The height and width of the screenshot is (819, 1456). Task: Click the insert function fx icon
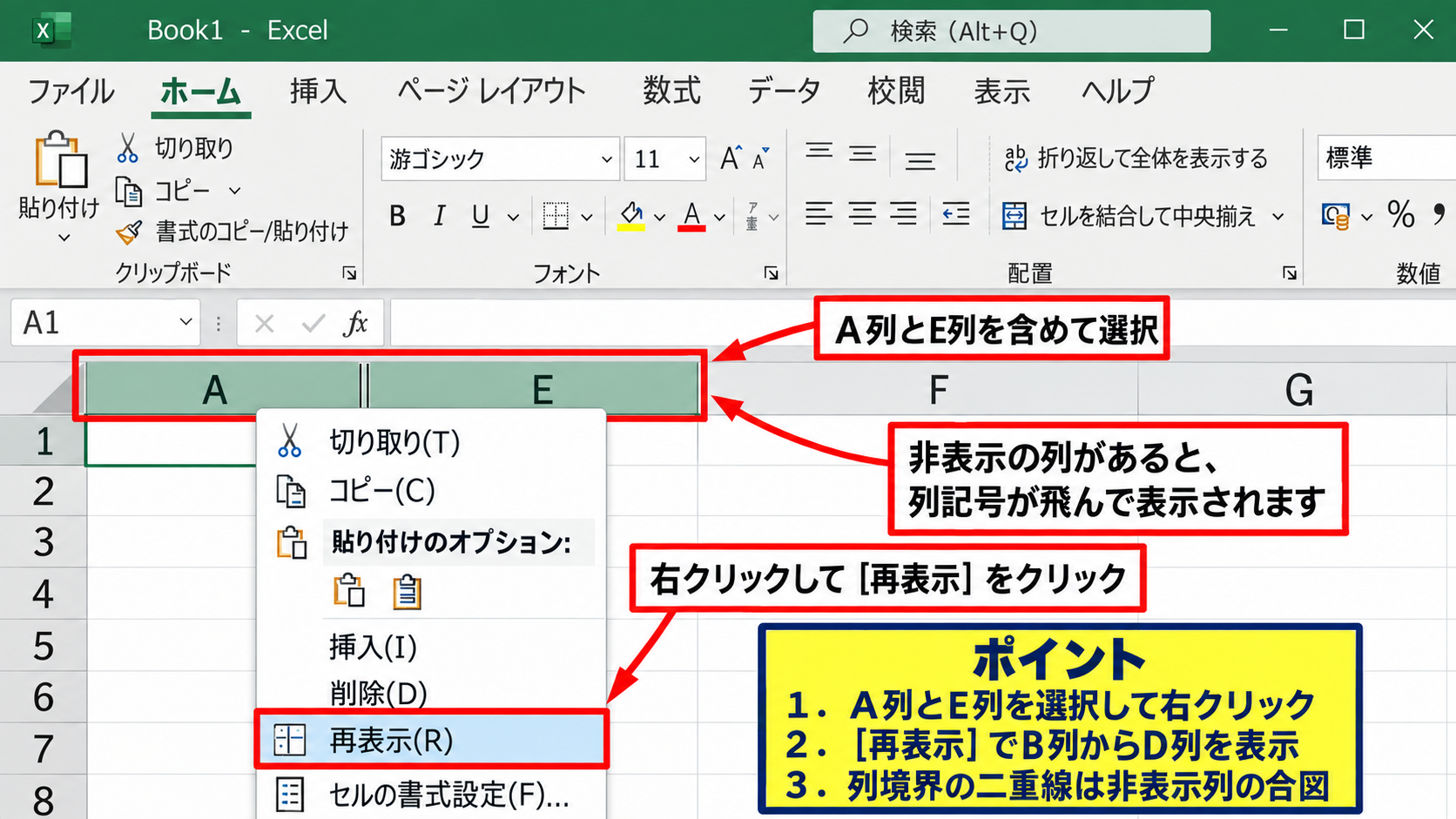click(355, 324)
